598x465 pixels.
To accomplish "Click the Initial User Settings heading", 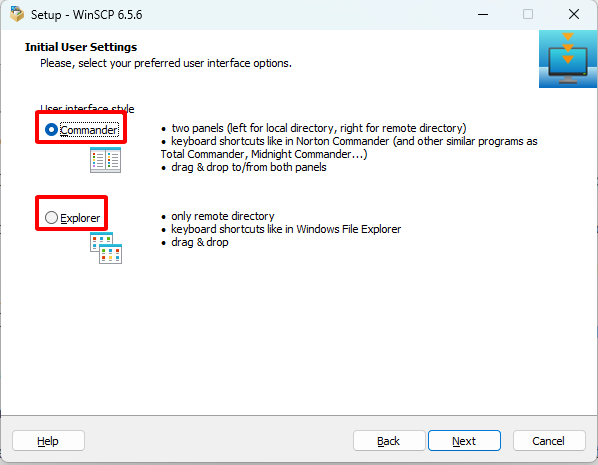I will [81, 47].
